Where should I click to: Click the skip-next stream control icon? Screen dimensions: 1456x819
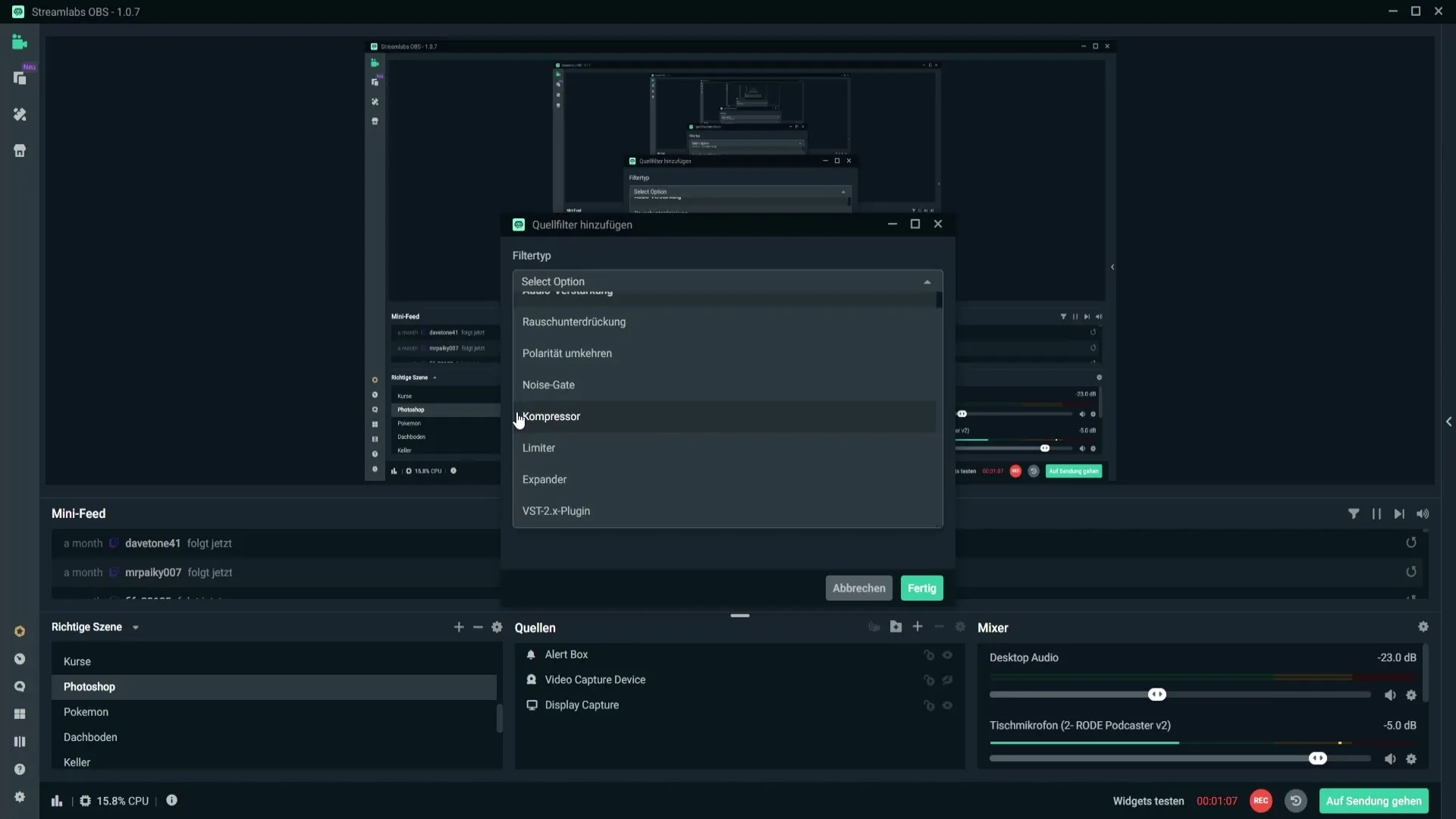click(1399, 513)
